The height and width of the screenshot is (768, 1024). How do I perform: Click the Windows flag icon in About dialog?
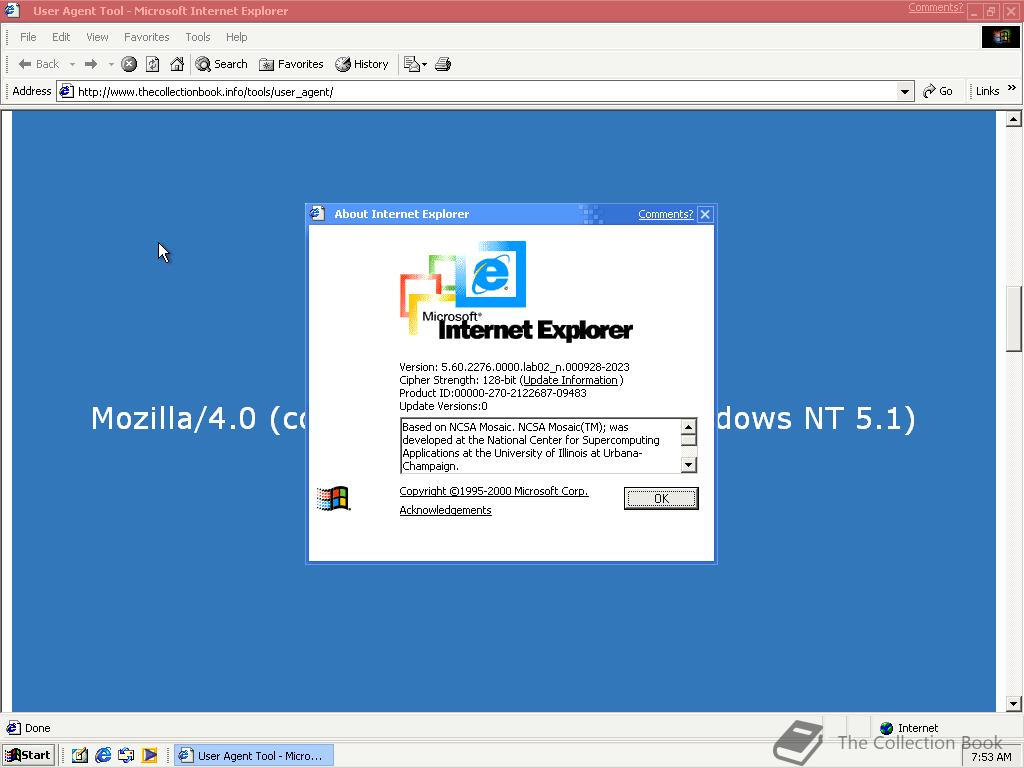coord(333,499)
